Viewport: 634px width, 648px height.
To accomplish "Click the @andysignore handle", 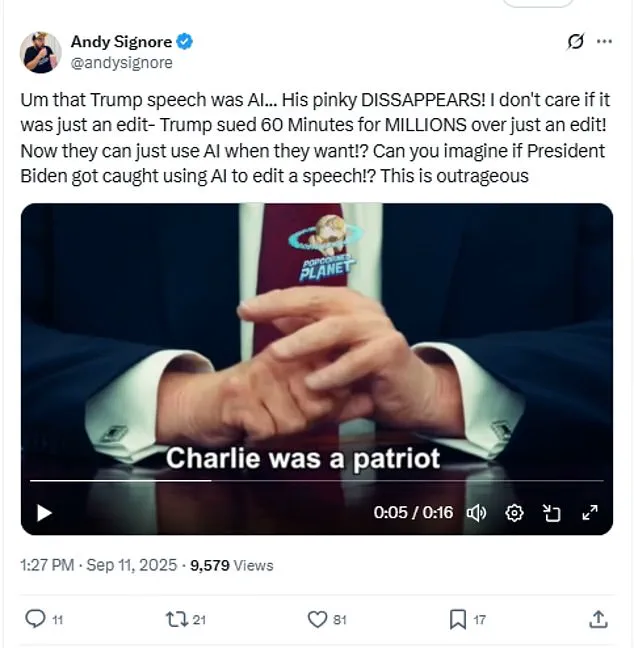I will point(121,63).
